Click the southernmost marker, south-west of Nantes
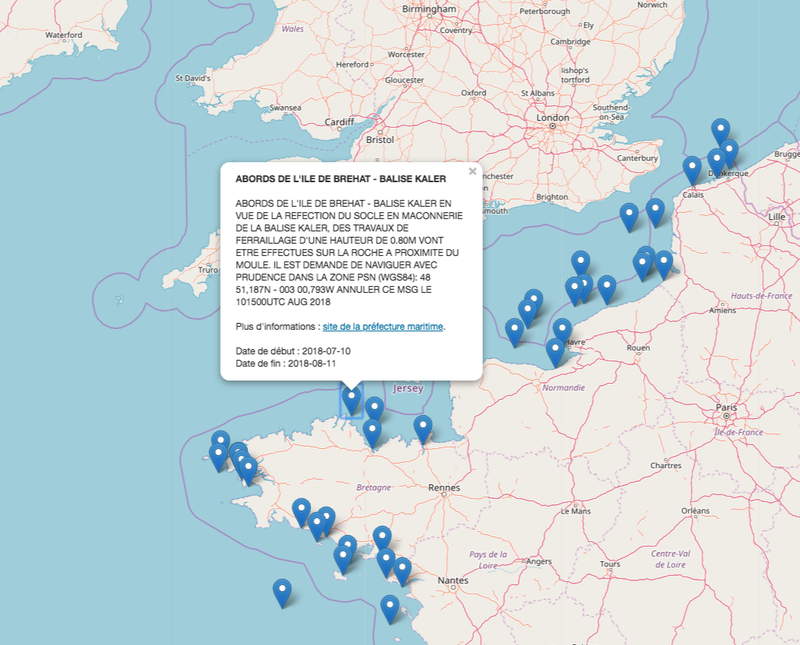 390,609
